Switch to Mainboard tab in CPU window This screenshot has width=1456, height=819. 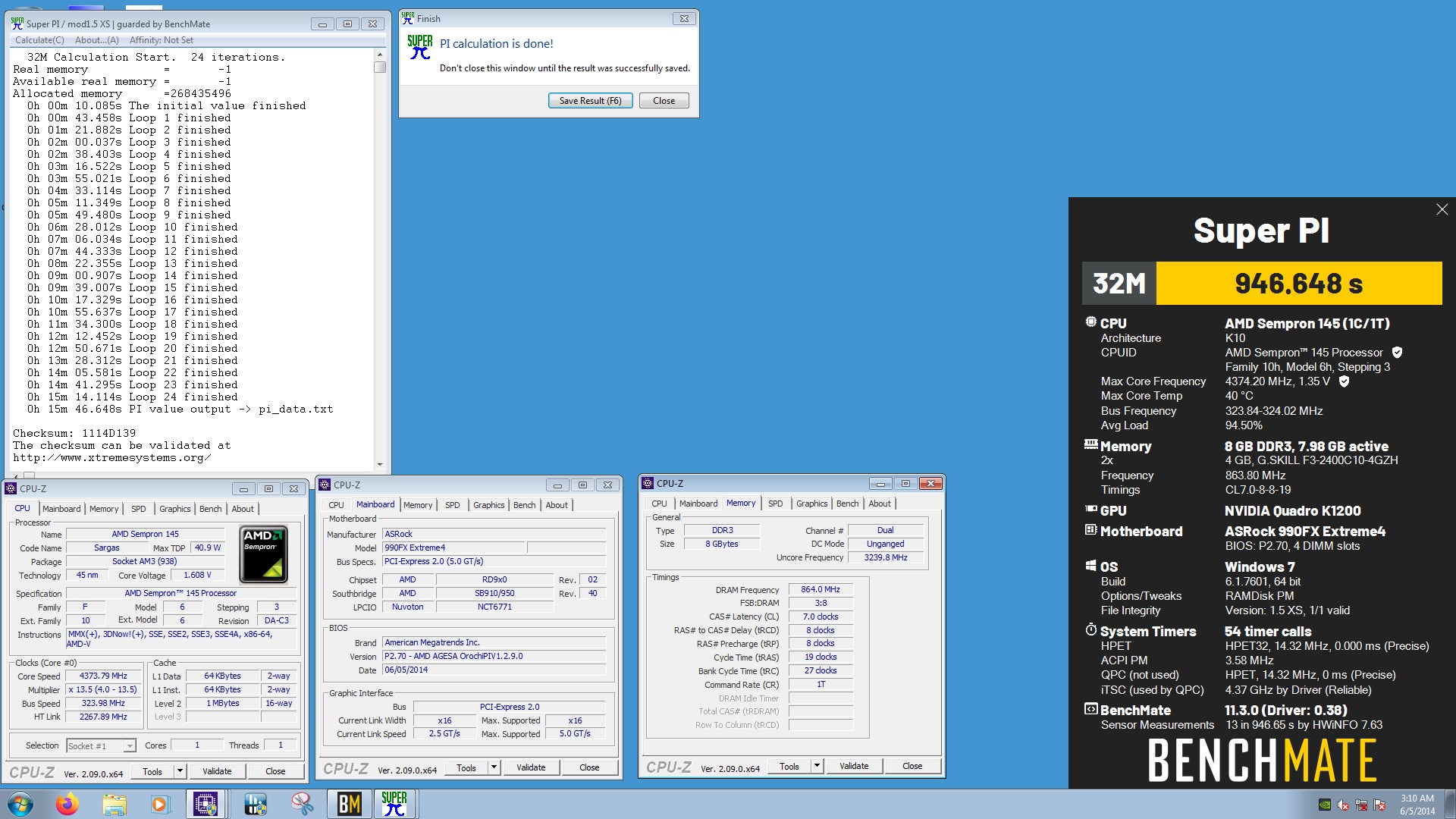(x=61, y=509)
